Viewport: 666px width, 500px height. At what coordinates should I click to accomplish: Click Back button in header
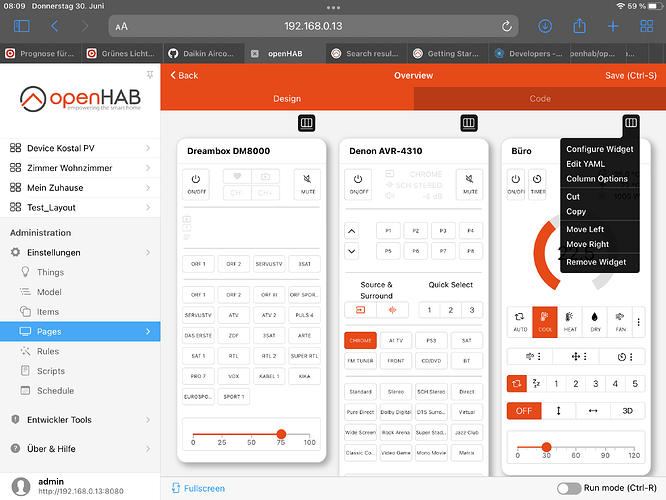pos(184,76)
